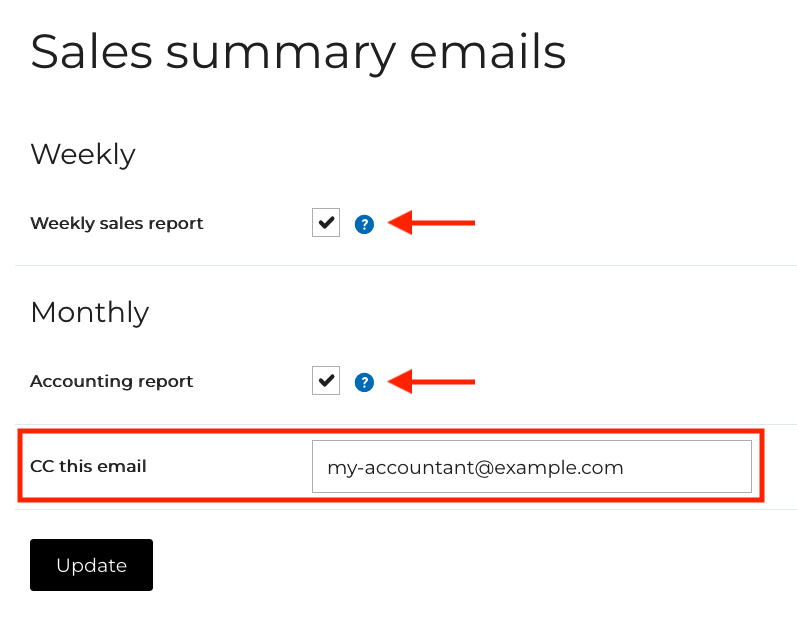
Task: Click the checkmark in the weekly report box
Action: point(326,223)
